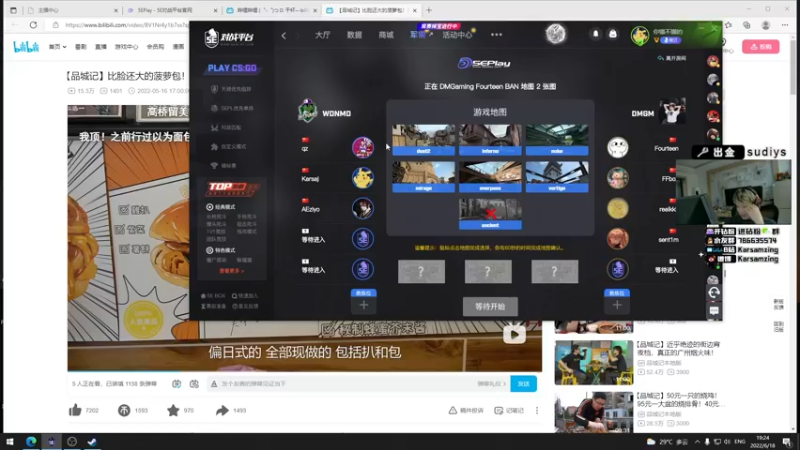The image size is (800, 450).
Task: Click the PLAY CS:GO banner
Action: [x=232, y=68]
